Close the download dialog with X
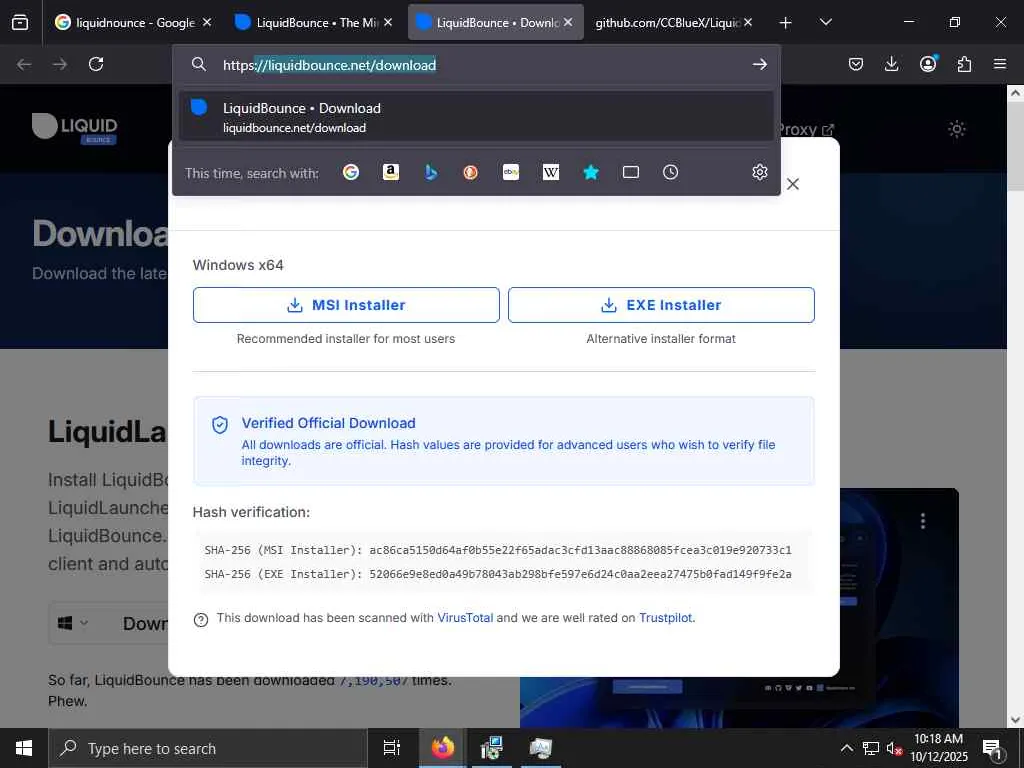This screenshot has width=1024, height=768. pyautogui.click(x=793, y=184)
